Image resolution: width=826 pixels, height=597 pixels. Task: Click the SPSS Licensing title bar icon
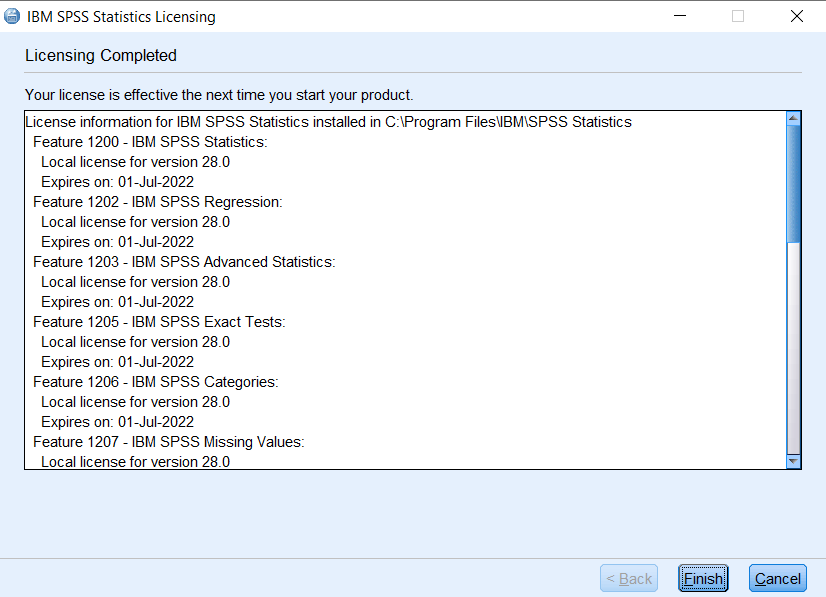click(12, 16)
